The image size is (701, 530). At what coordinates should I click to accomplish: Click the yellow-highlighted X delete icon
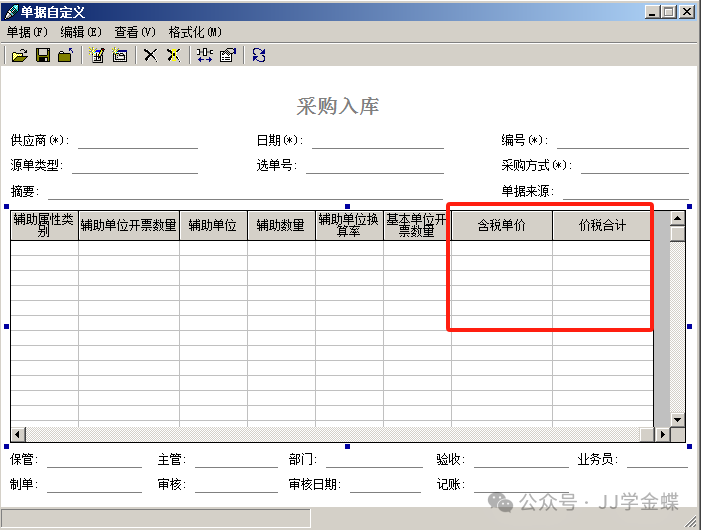[x=173, y=56]
